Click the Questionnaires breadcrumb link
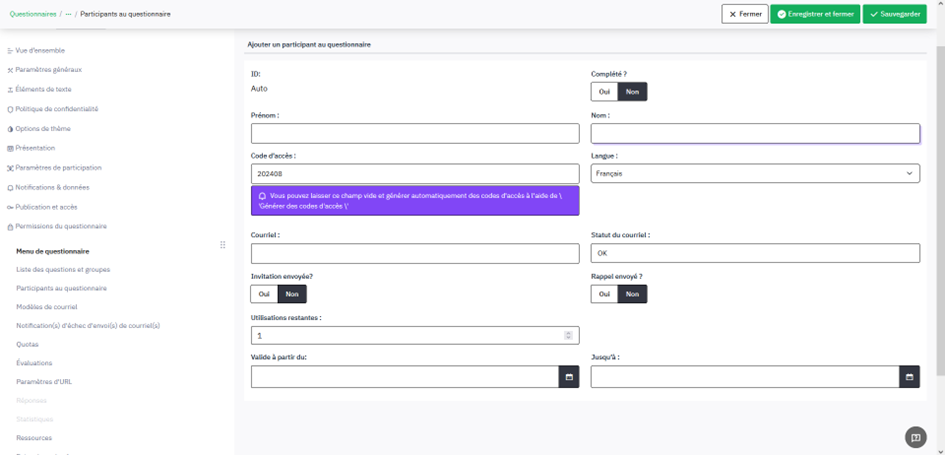Image resolution: width=945 pixels, height=455 pixels. tap(33, 15)
